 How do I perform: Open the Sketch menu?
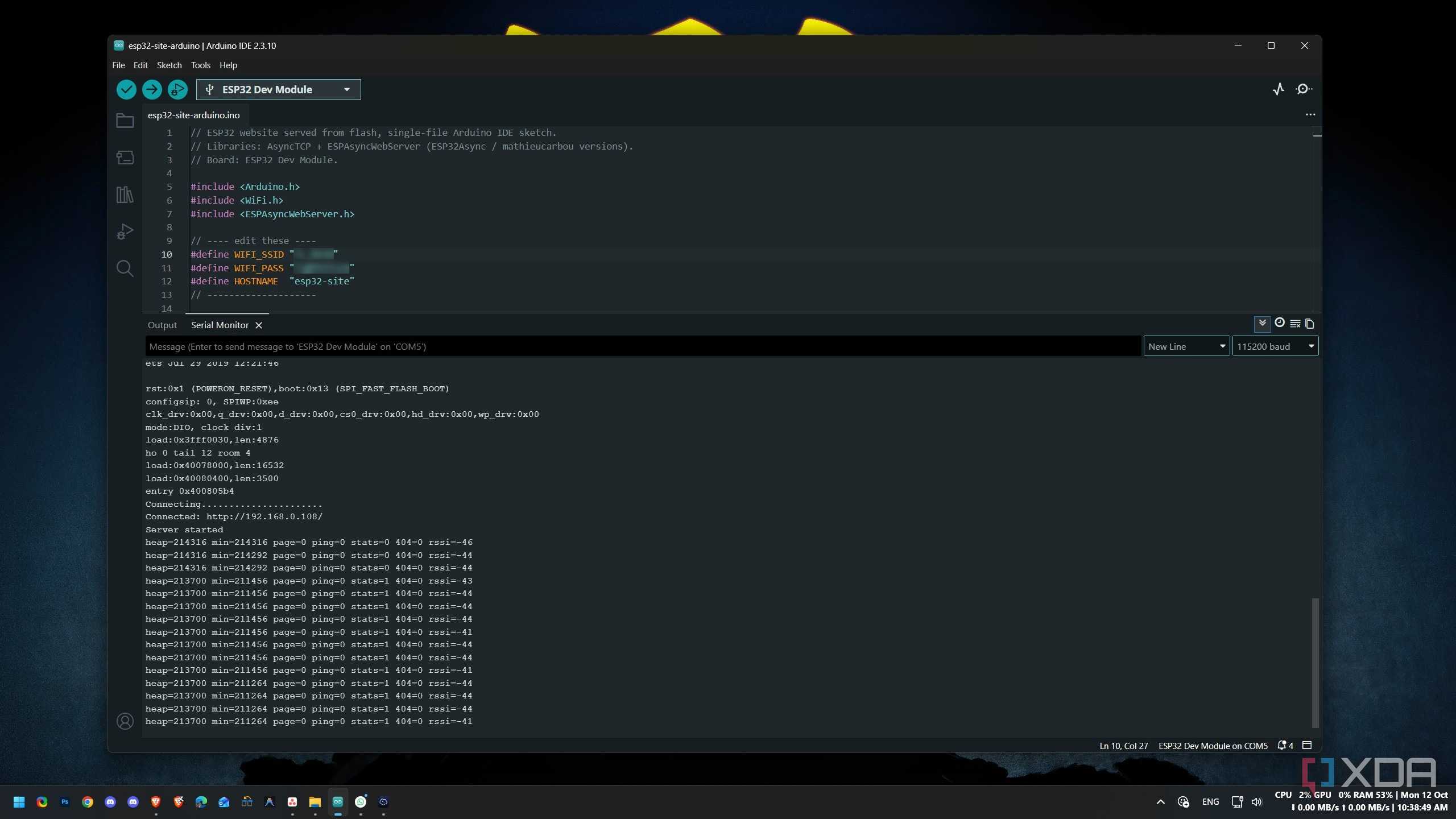pyautogui.click(x=169, y=65)
